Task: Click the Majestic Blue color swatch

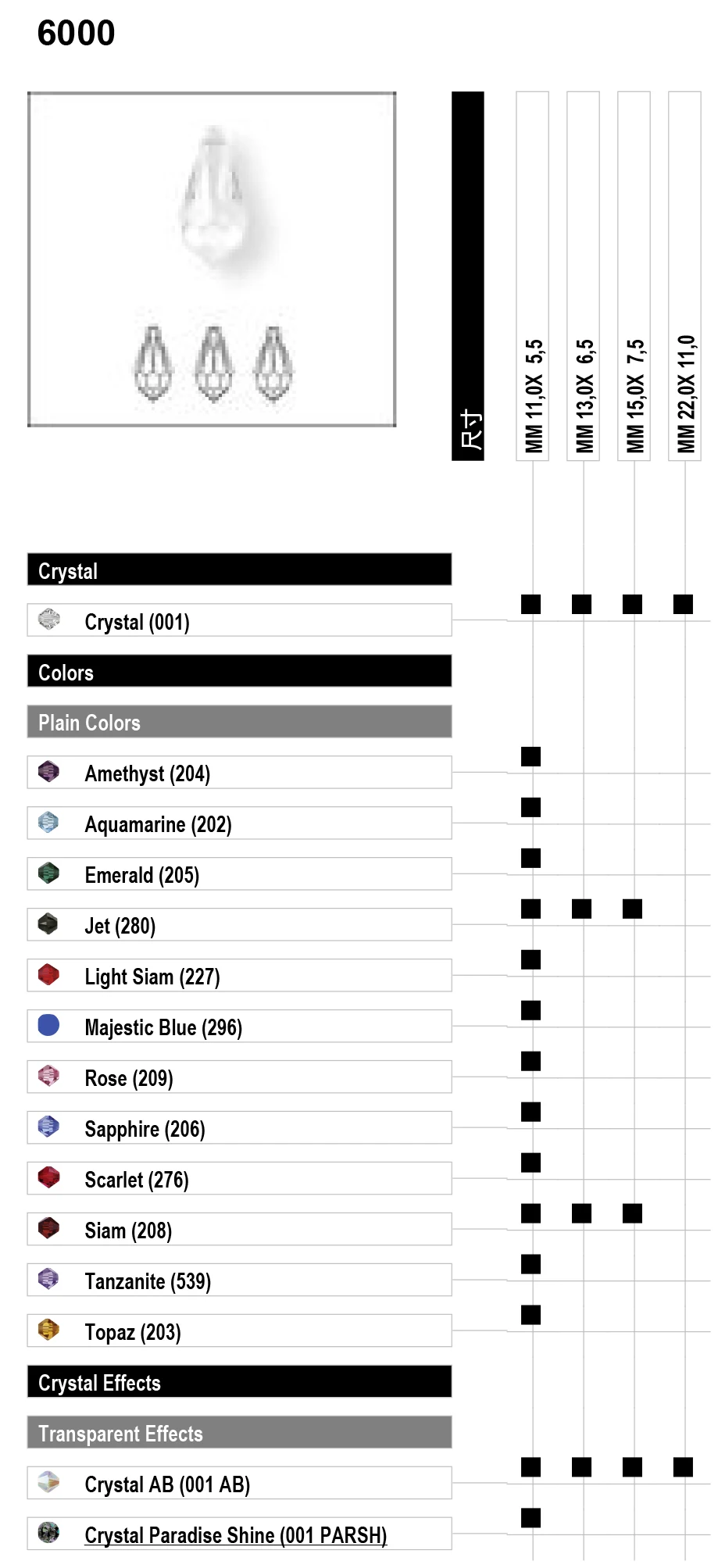Action: (48, 1026)
